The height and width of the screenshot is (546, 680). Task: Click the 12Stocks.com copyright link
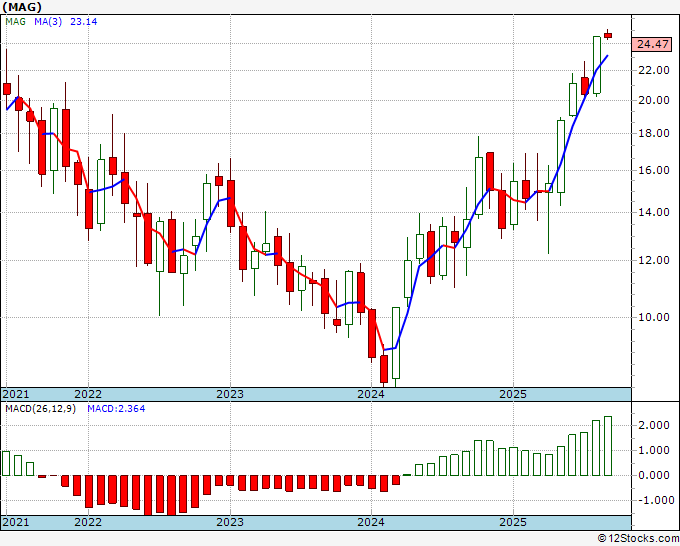pos(638,539)
